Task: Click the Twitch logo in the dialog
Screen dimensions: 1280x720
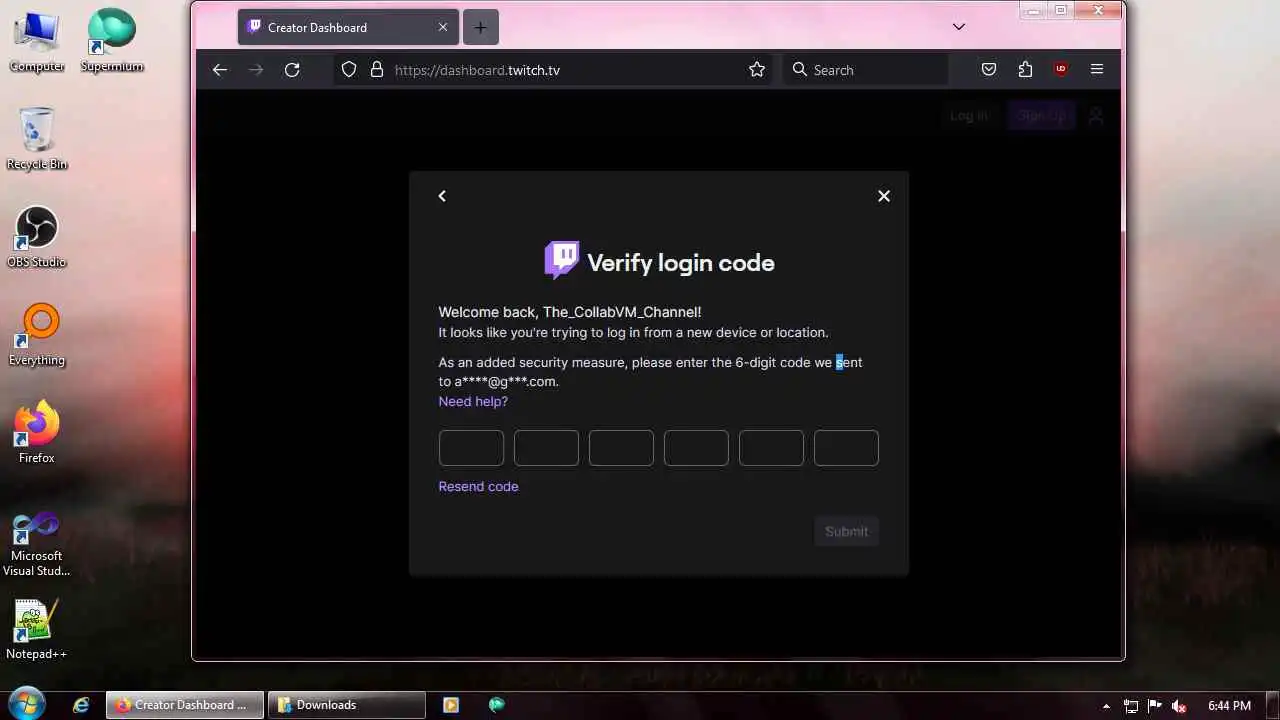Action: click(561, 260)
